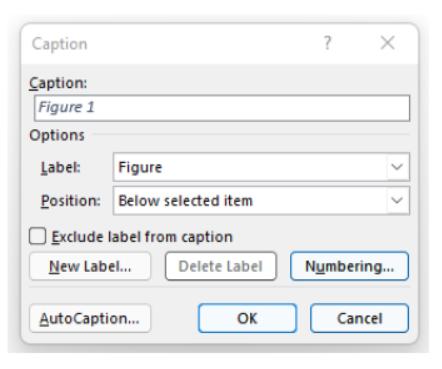Open the New Label dialog

90,266
